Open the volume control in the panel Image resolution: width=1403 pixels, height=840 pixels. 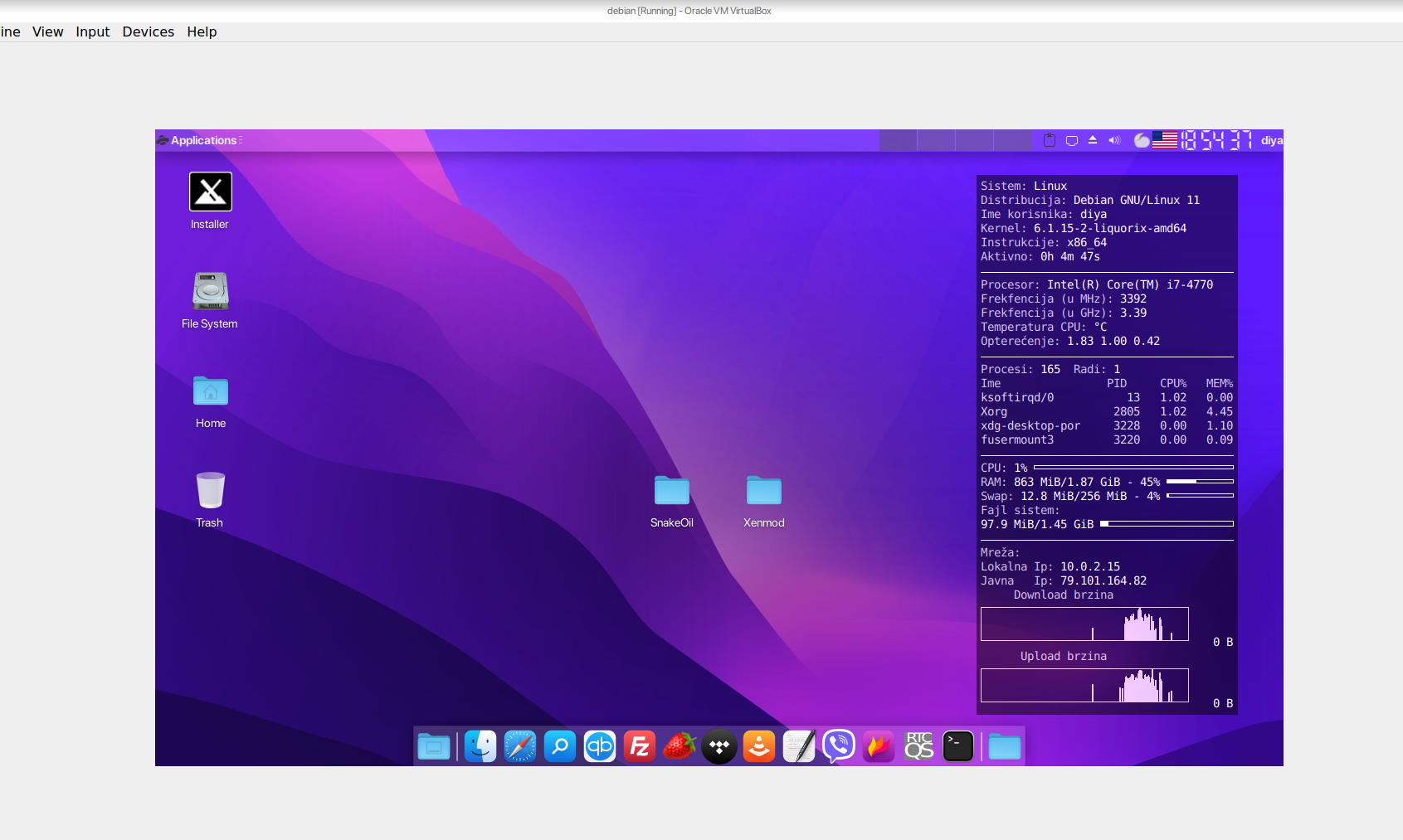pyautogui.click(x=1114, y=140)
